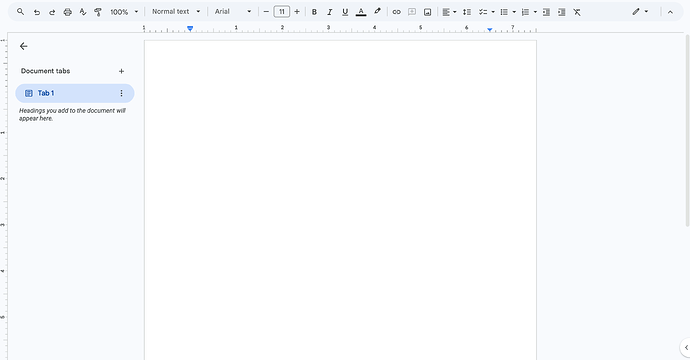The height and width of the screenshot is (360, 690).
Task: Open the highlight color marker
Action: [x=377, y=11]
